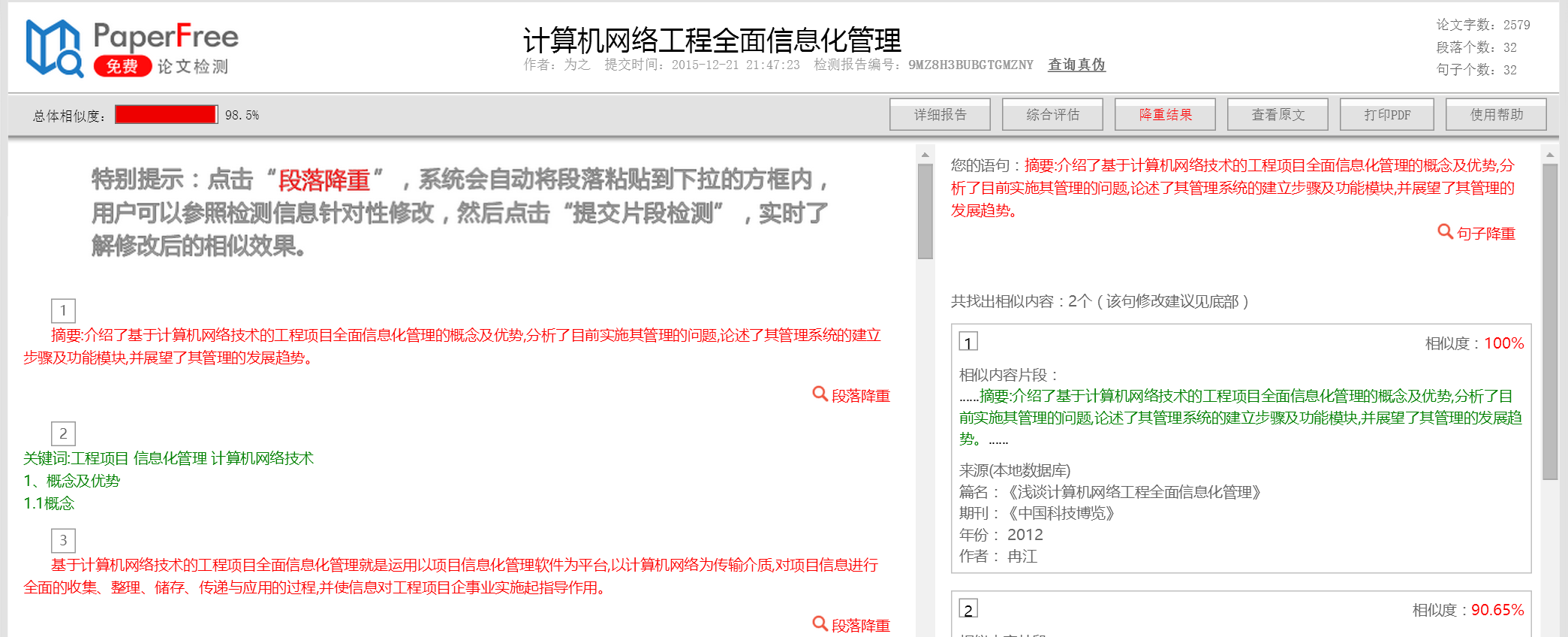Click the red overall similarity progress bar
The height and width of the screenshot is (637, 1568).
(166, 114)
